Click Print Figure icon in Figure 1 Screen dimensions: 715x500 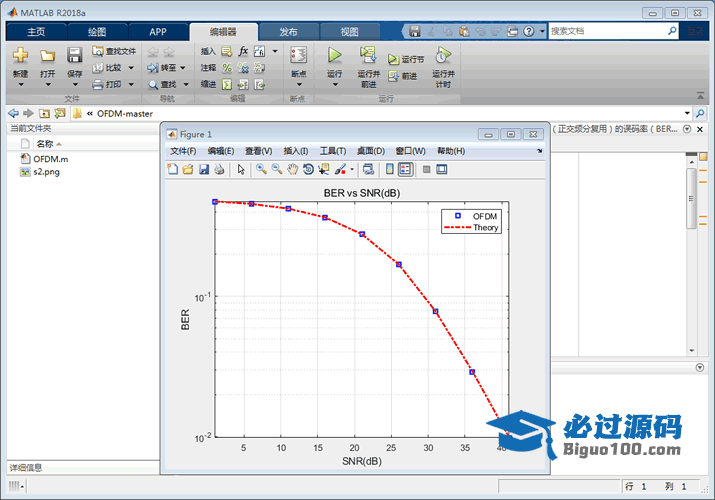[219, 169]
